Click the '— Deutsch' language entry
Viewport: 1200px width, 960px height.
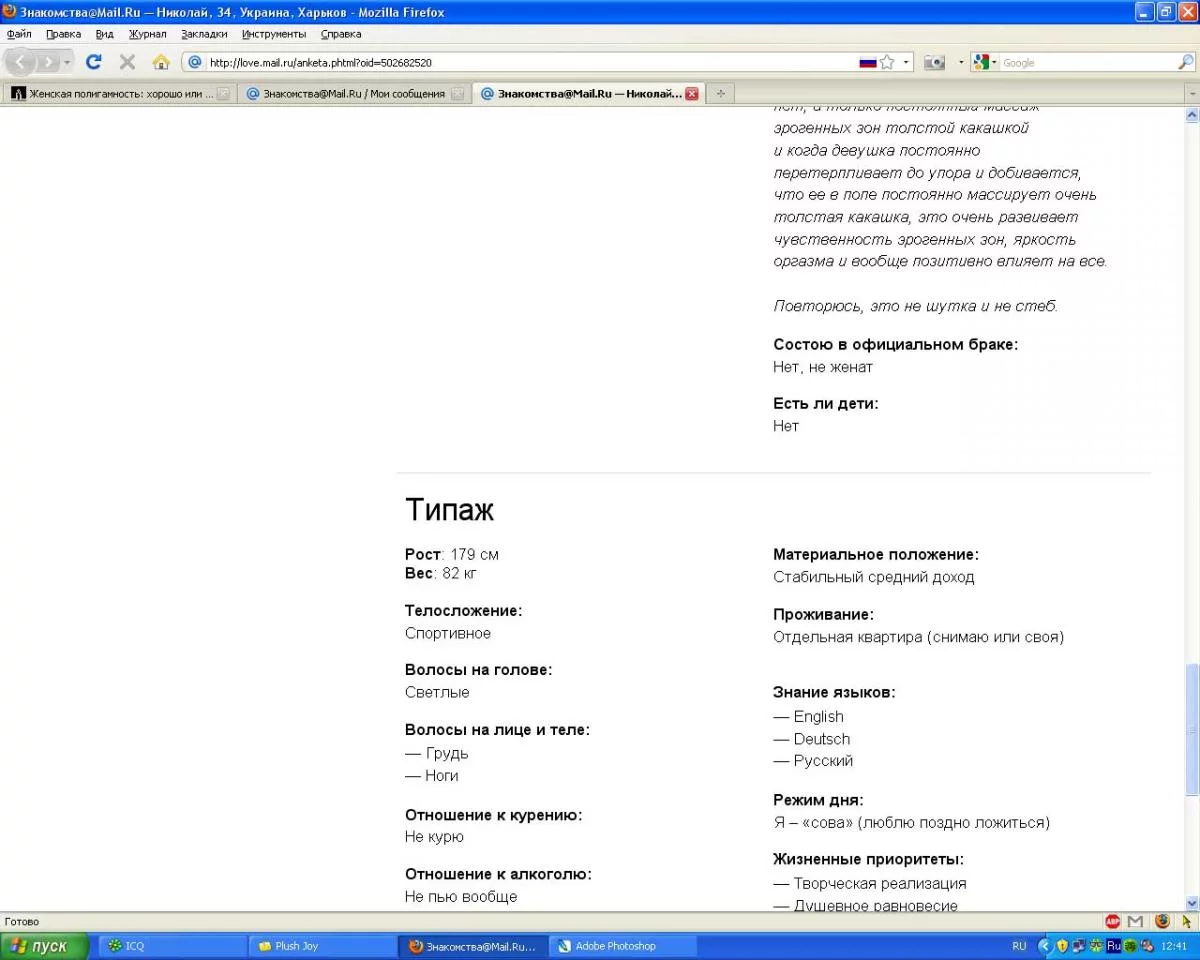(x=812, y=739)
